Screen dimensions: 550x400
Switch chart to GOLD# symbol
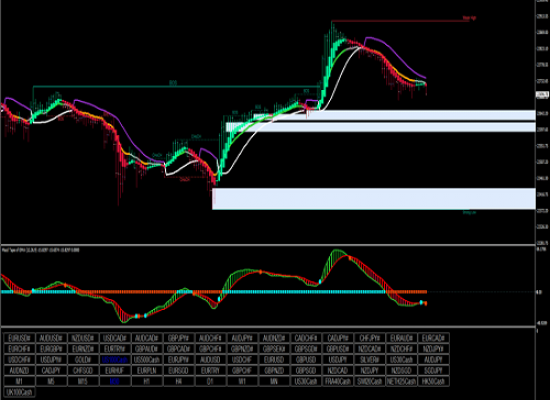pyautogui.click(x=83, y=360)
